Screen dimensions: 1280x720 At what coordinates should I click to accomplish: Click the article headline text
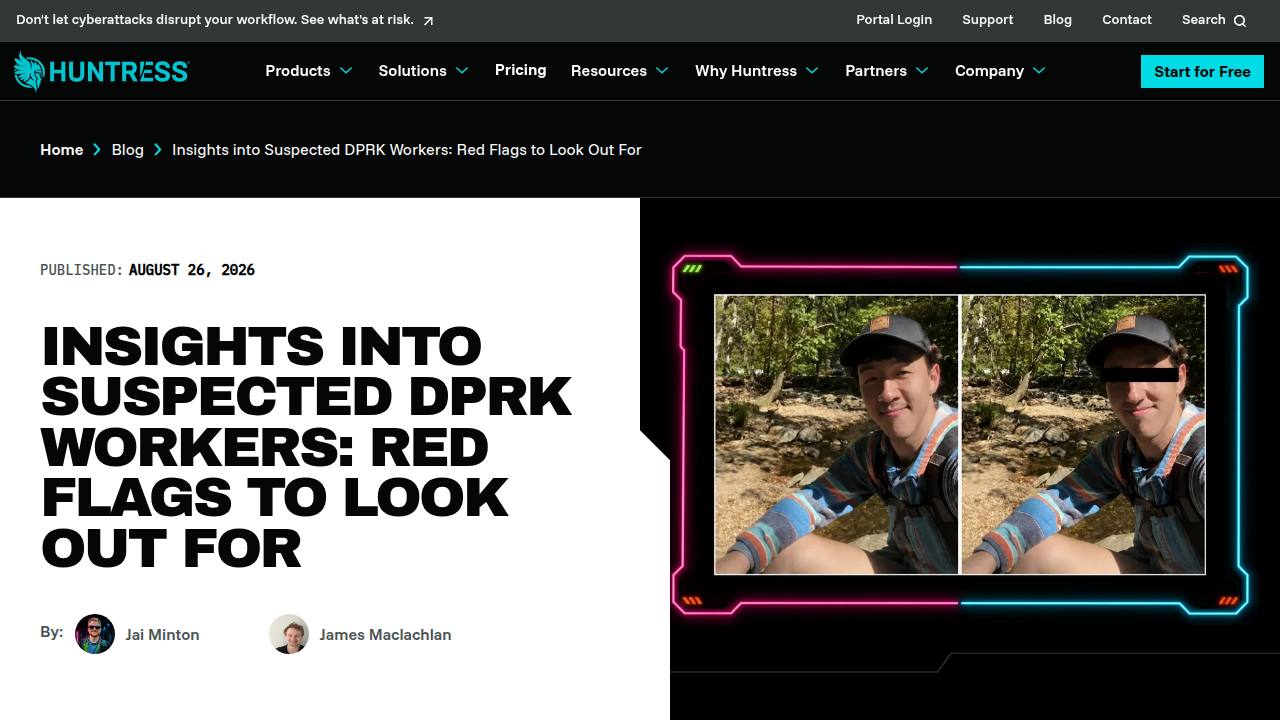pos(306,447)
